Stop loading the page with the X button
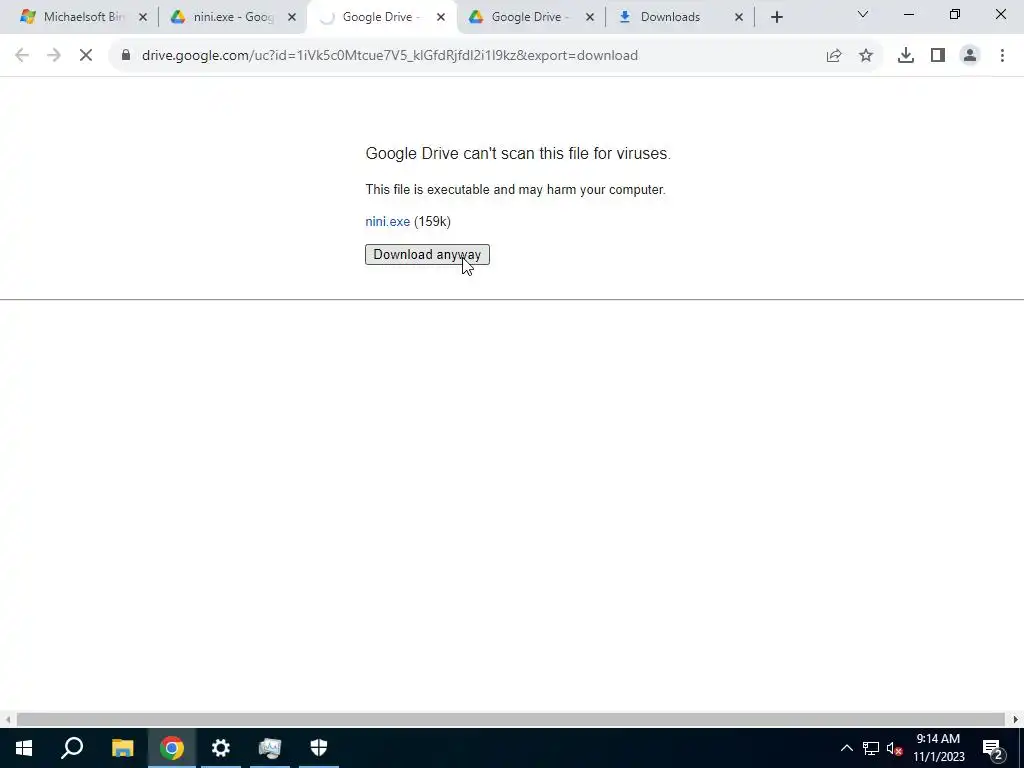The width and height of the screenshot is (1024, 768). [x=86, y=56]
